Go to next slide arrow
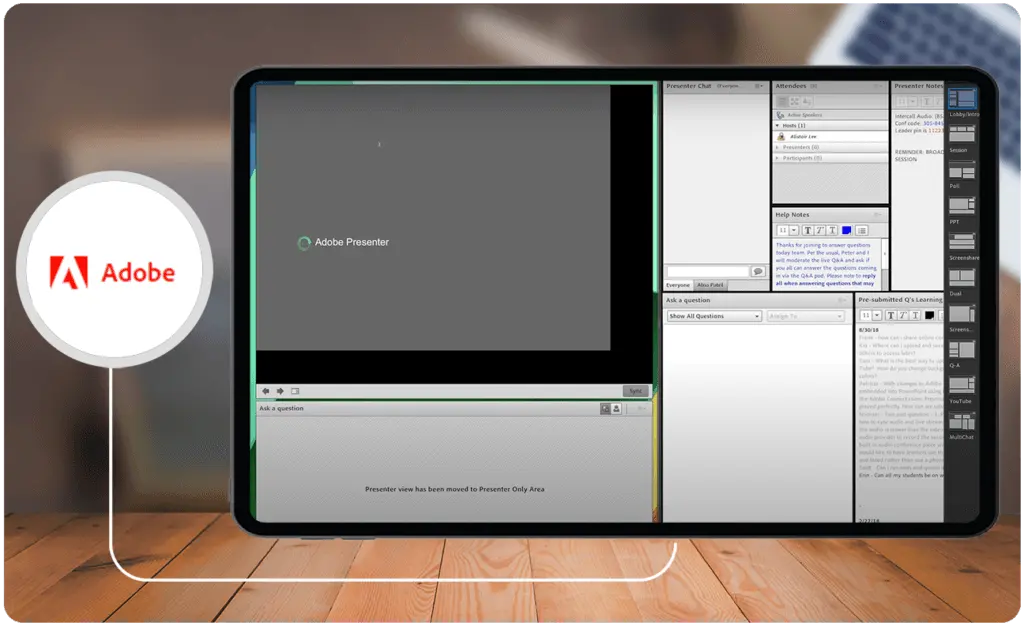This screenshot has height=626, width=1024. (280, 391)
